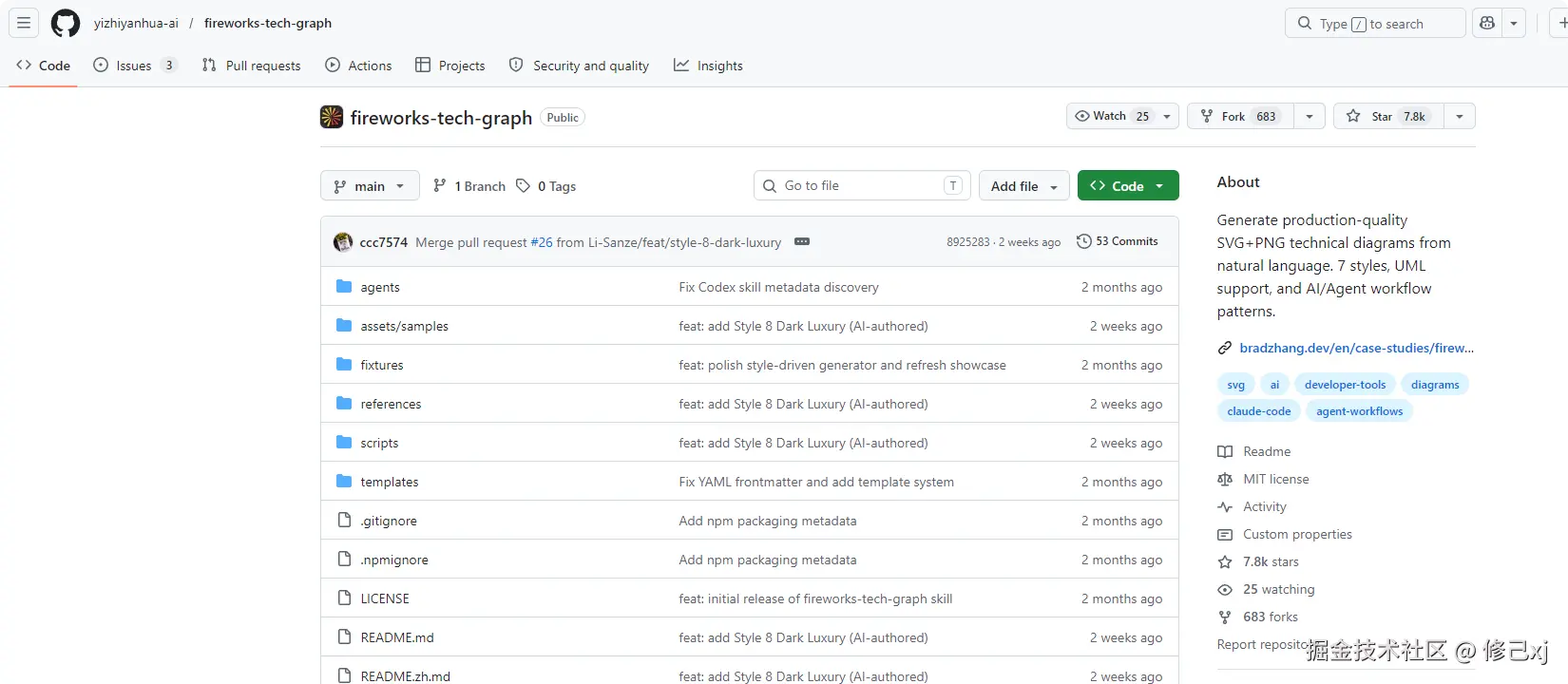
Task: Open the README.zh.md file
Action: [406, 676]
